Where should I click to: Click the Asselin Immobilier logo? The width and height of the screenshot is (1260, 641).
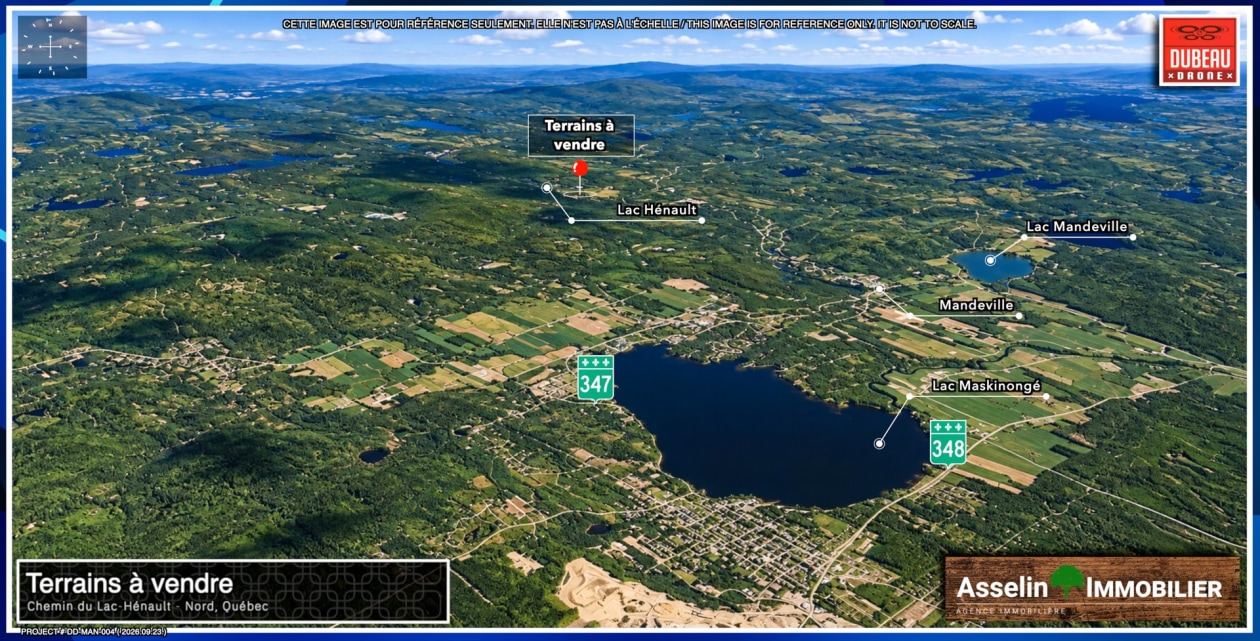1092,589
